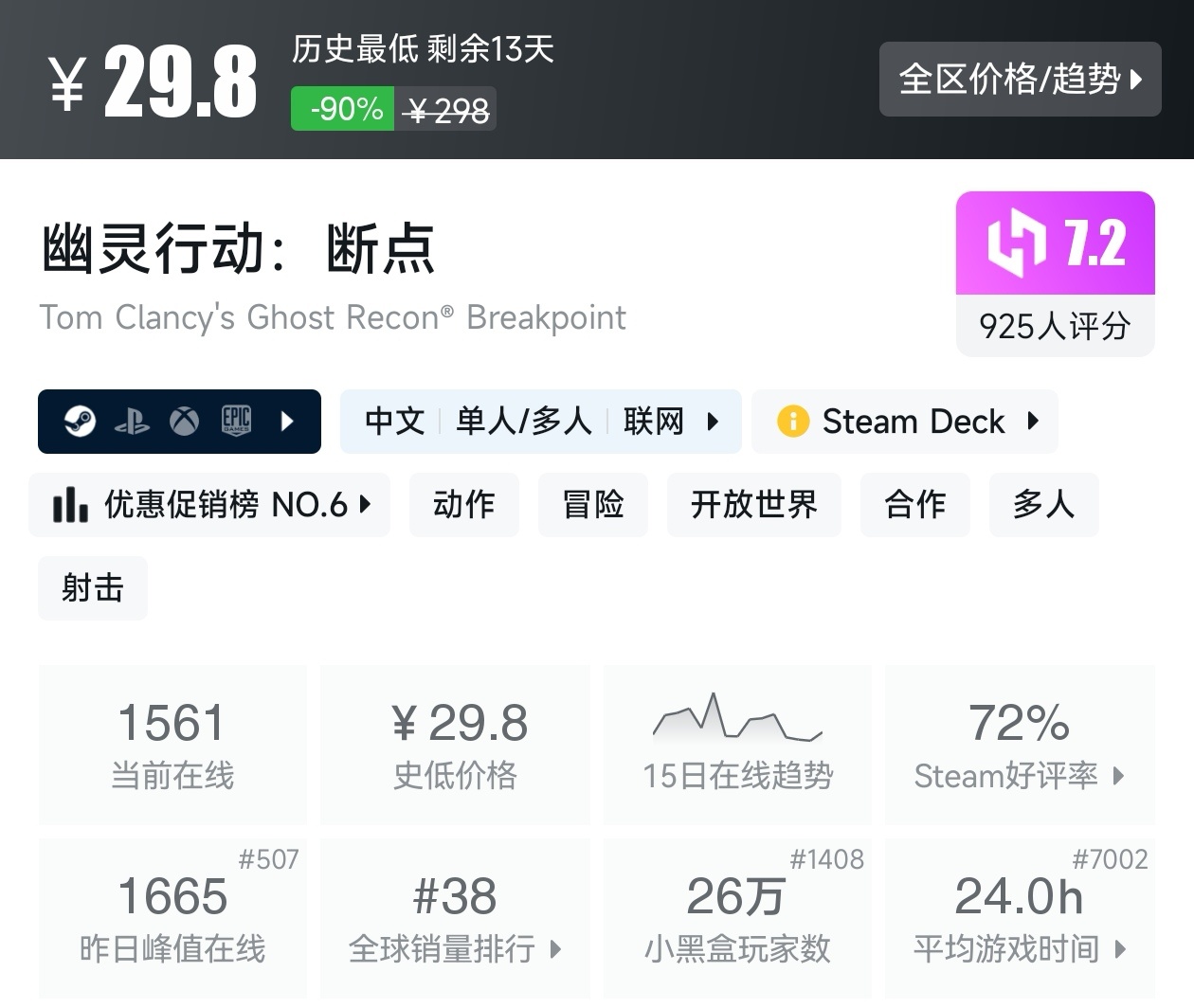Click the green -90% discount badge
The image size is (1194, 1008).
click(x=343, y=109)
